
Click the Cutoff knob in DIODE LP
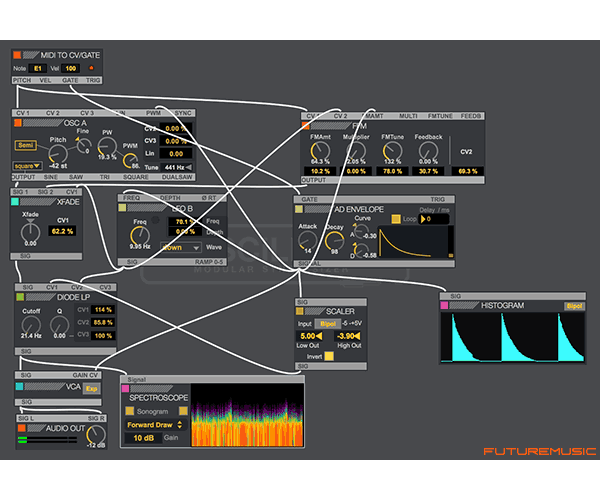31,325
